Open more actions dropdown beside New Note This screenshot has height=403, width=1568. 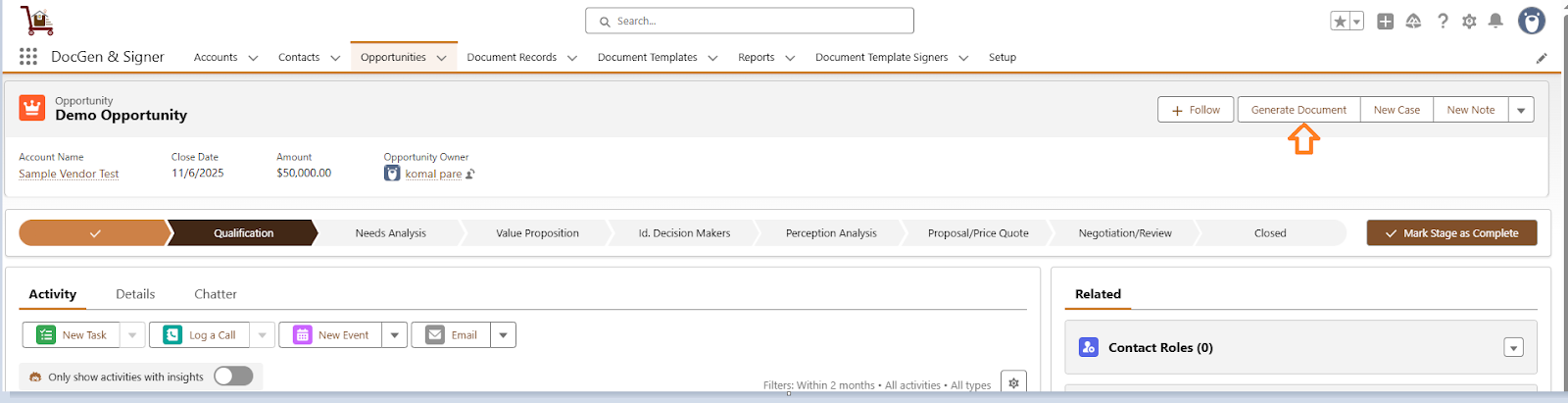[1521, 111]
